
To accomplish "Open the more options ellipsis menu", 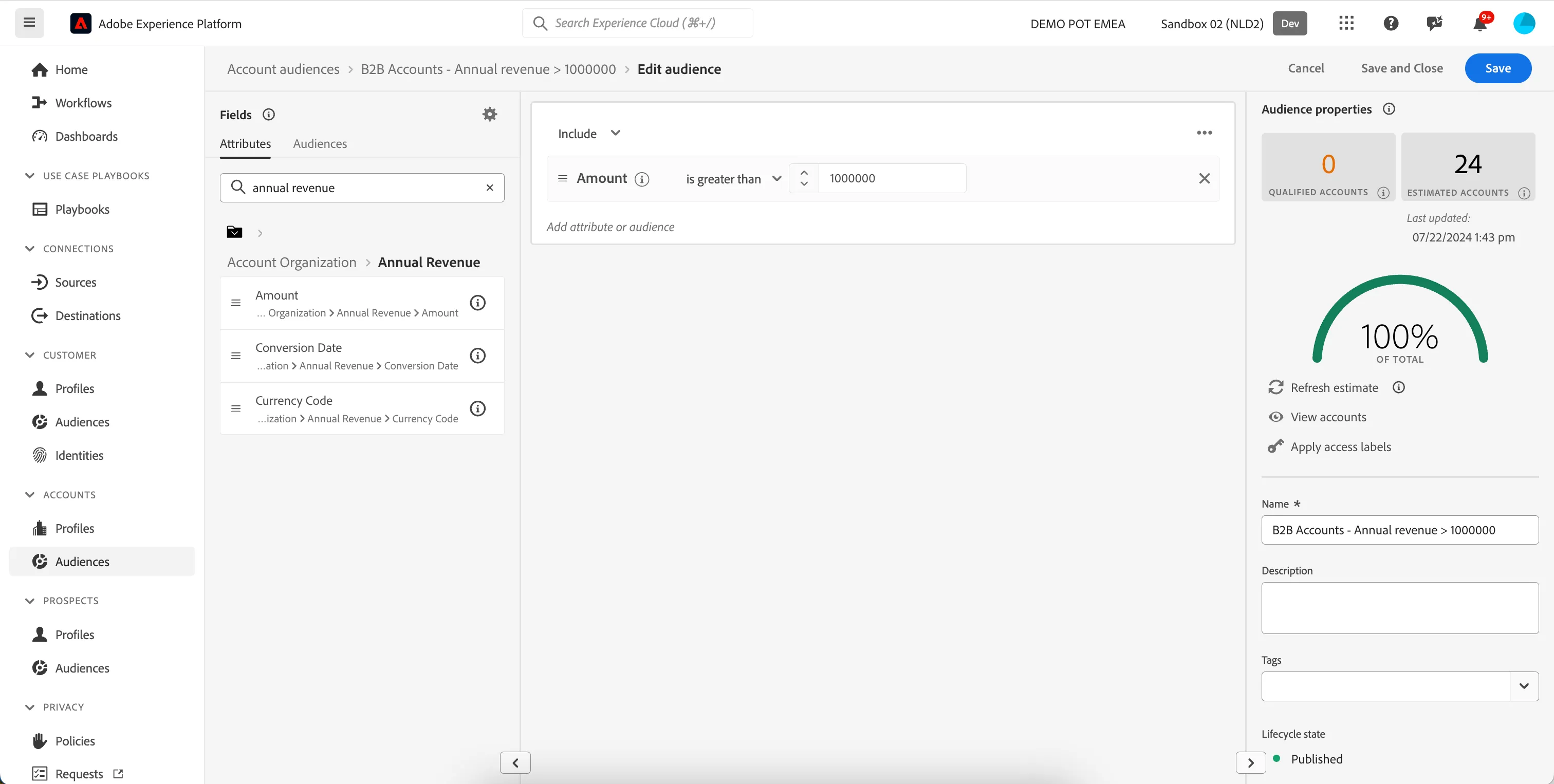I will point(1204,133).
